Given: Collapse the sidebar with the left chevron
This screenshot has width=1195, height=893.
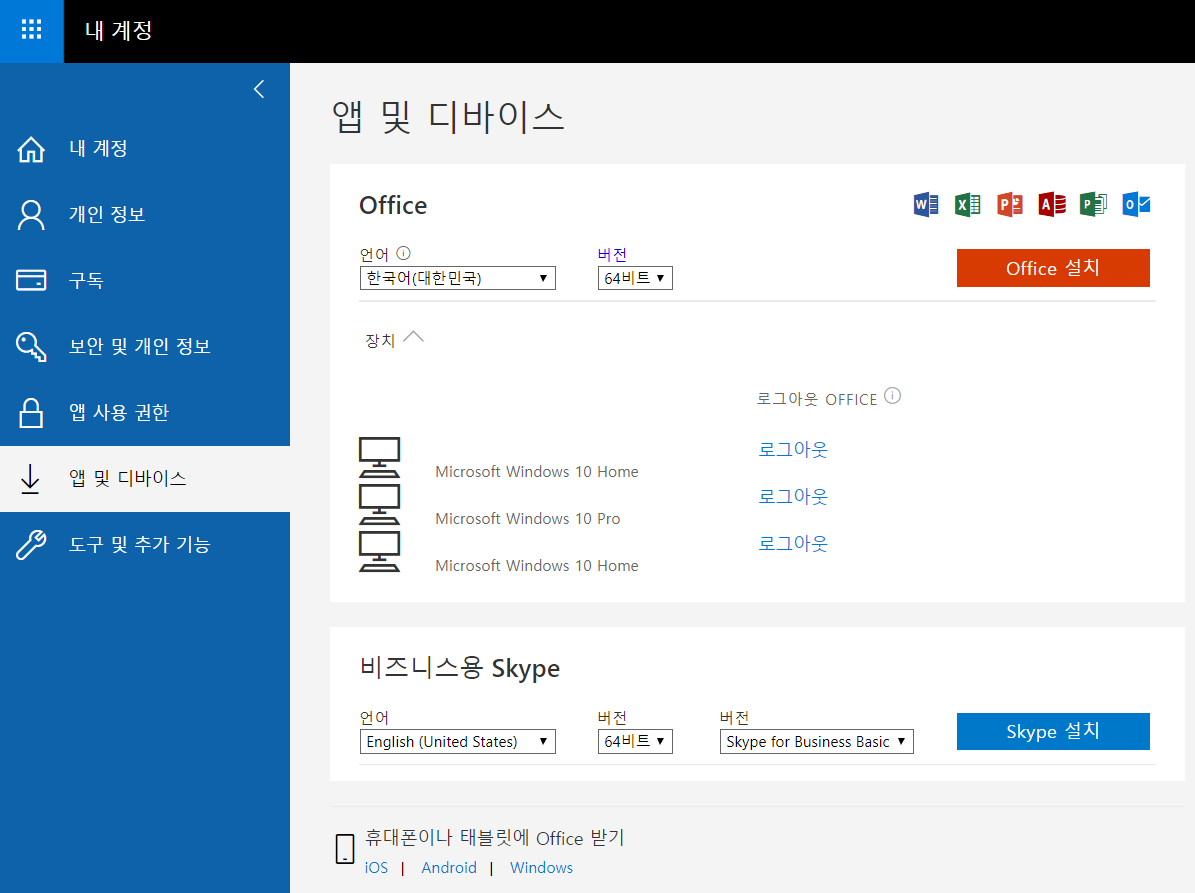Looking at the screenshot, I should point(259,89).
